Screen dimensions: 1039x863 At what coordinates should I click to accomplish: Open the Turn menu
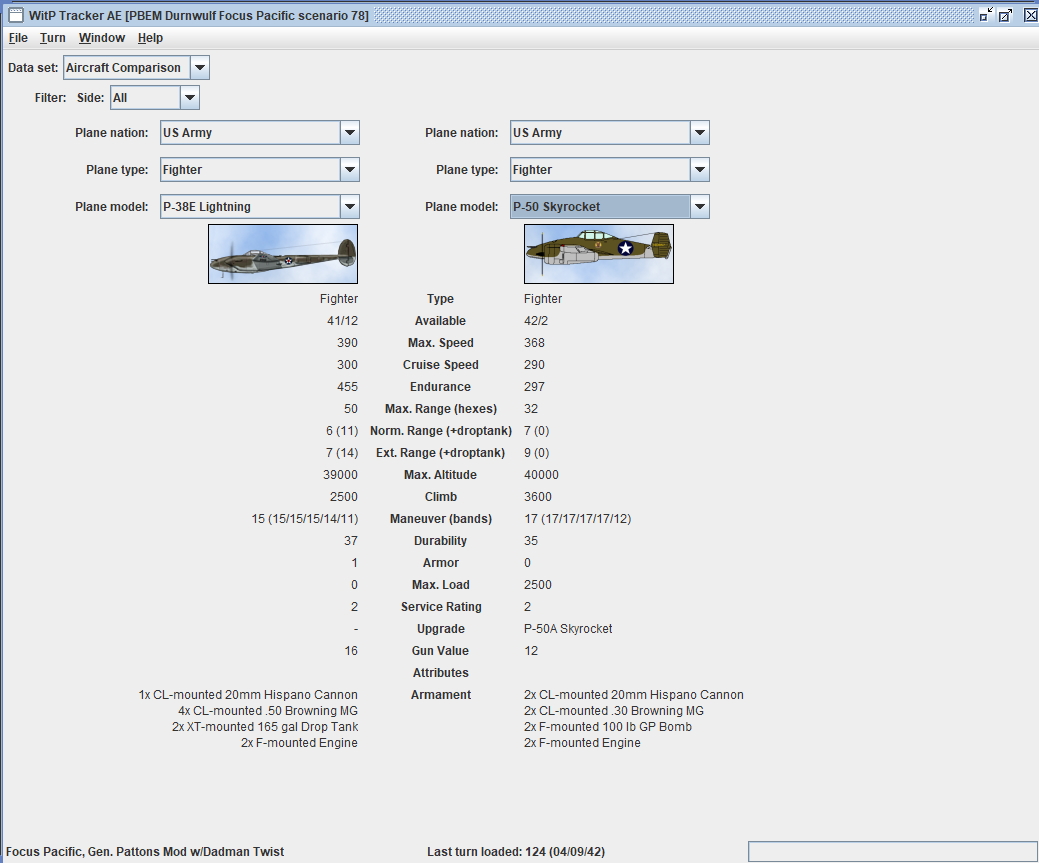(x=52, y=38)
